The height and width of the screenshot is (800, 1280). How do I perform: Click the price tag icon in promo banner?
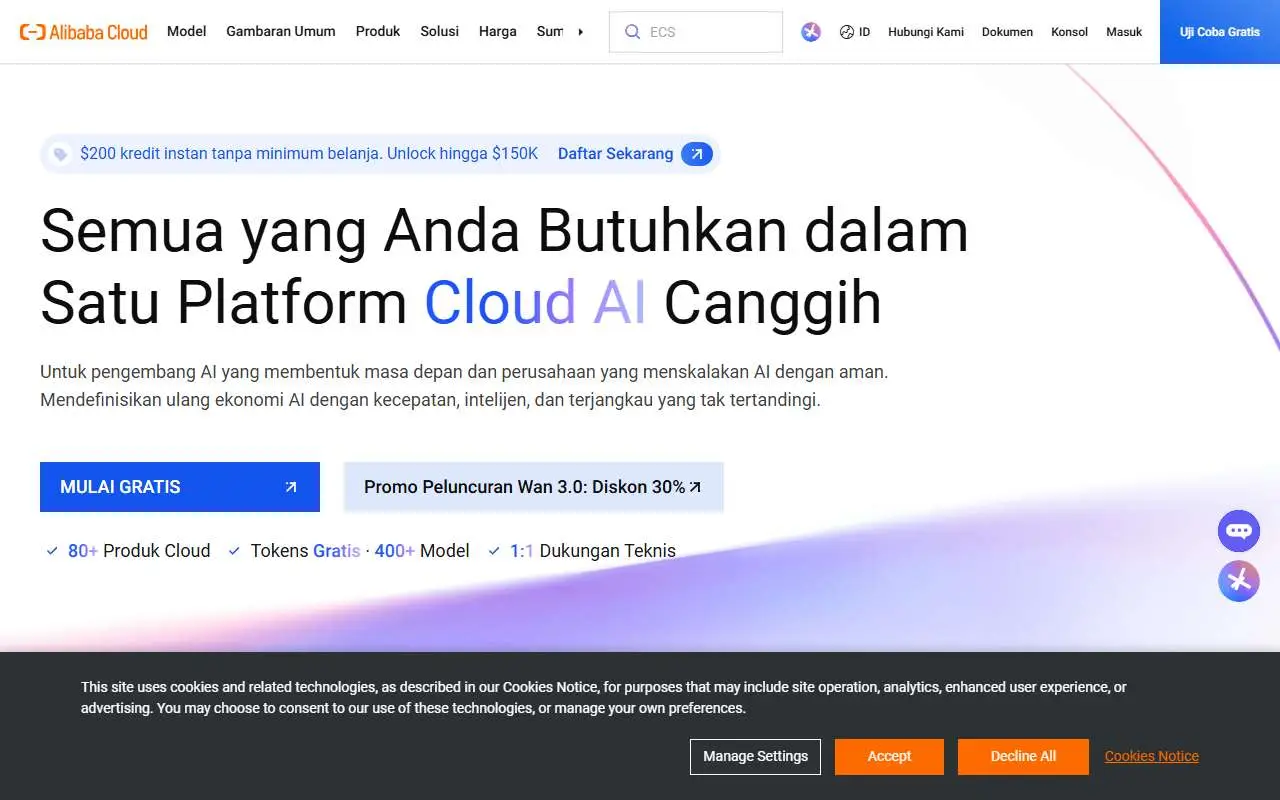(x=60, y=154)
